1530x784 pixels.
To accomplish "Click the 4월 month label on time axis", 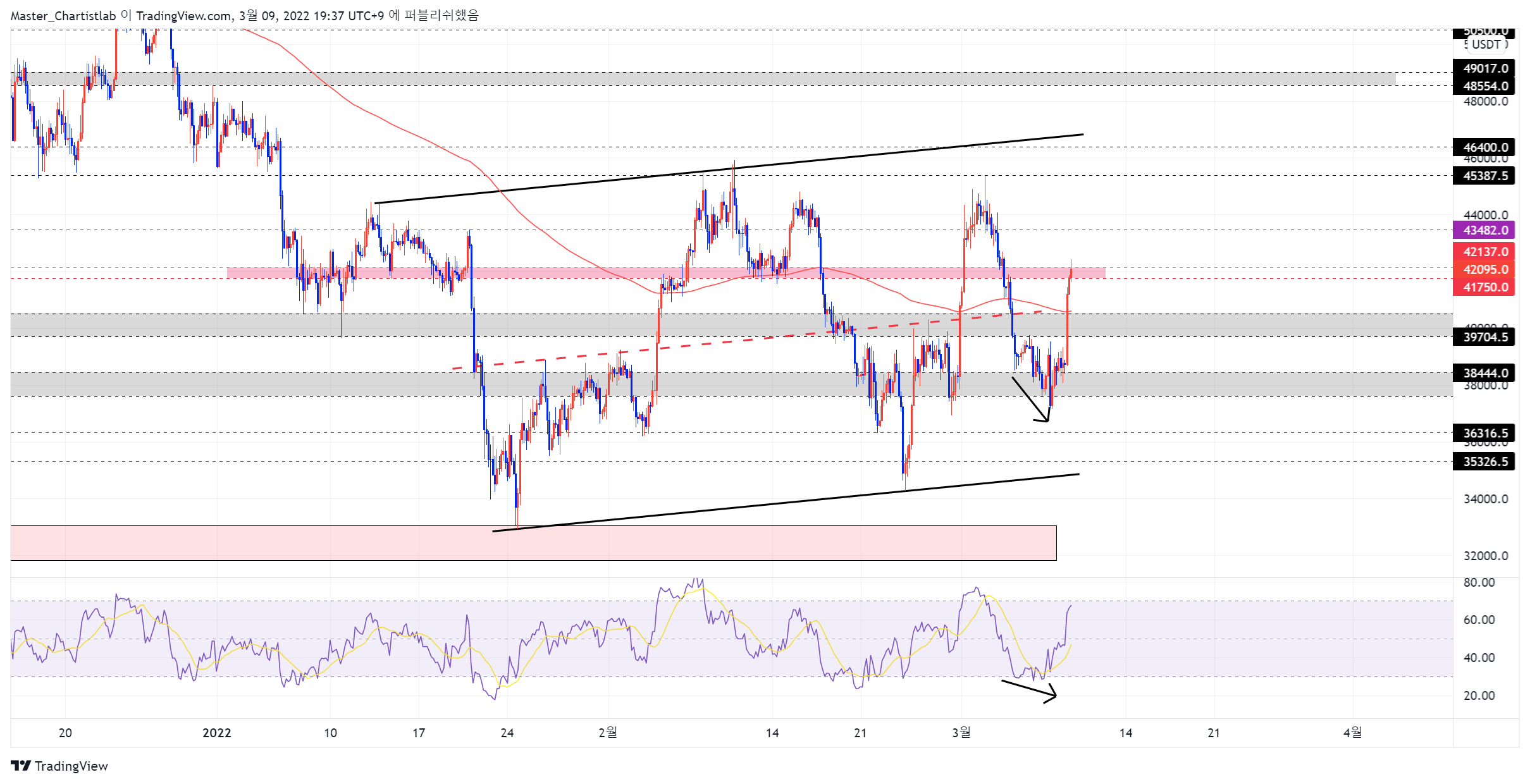I will click(x=1353, y=733).
